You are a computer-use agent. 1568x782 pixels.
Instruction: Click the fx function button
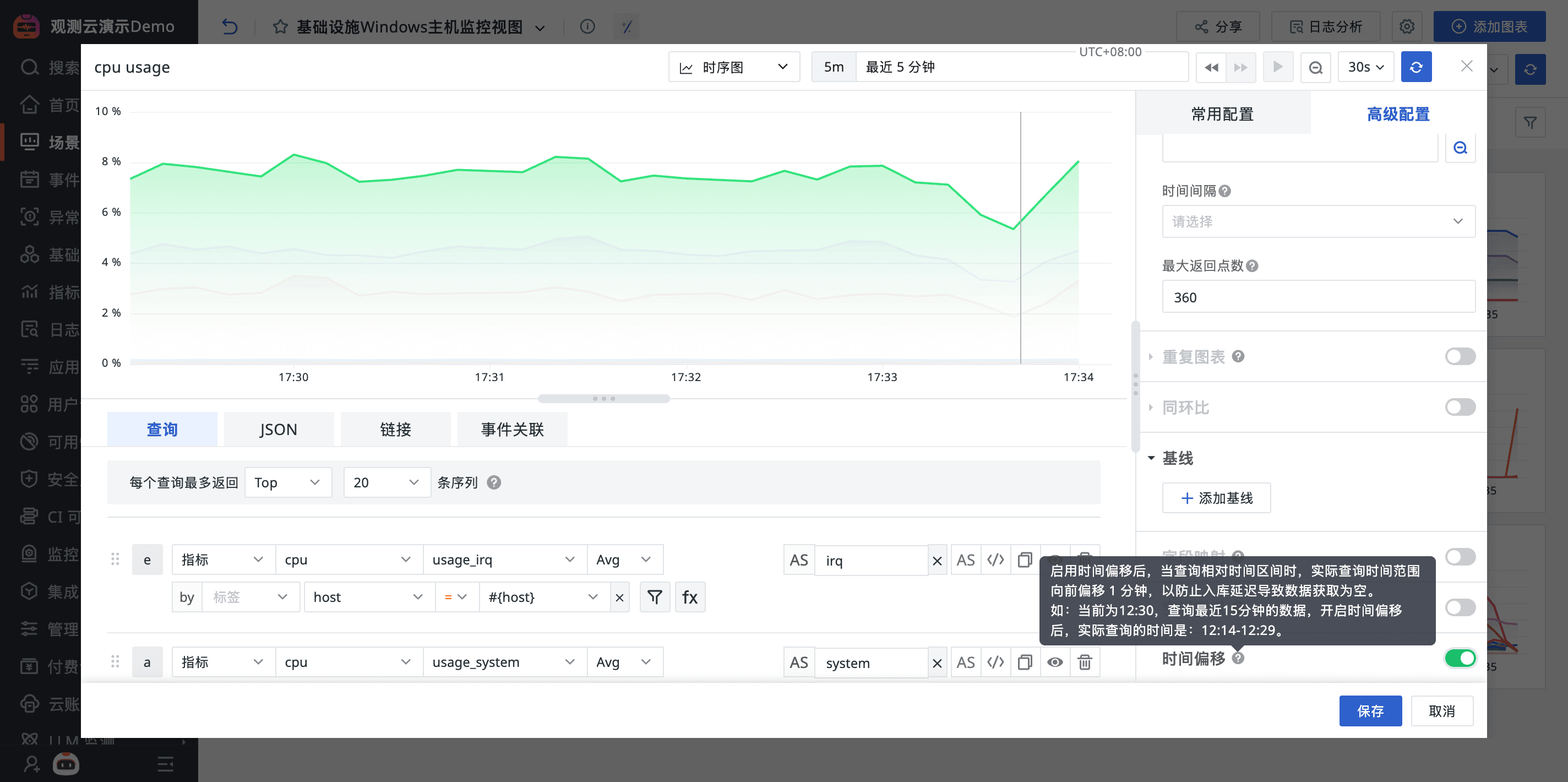pos(690,597)
